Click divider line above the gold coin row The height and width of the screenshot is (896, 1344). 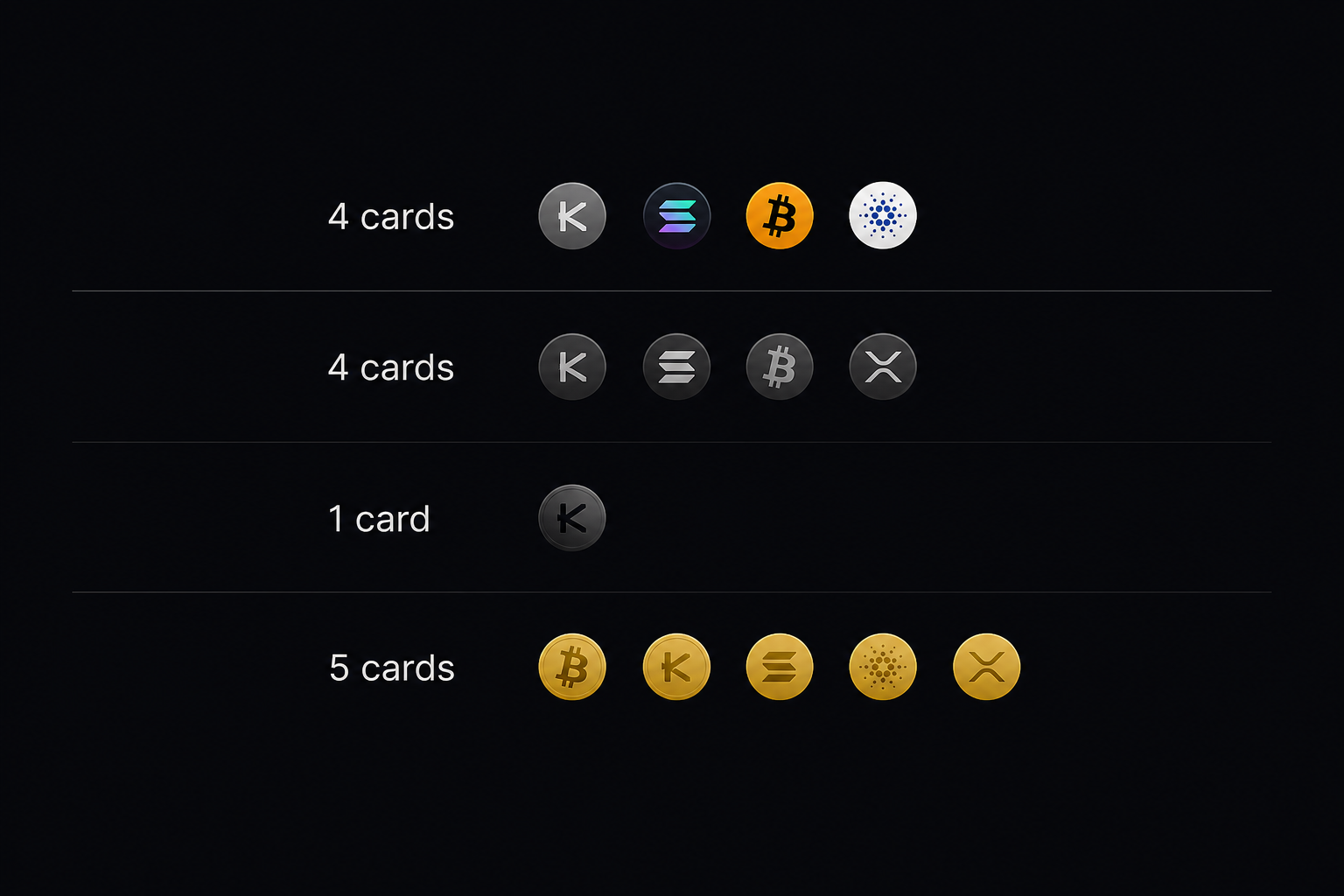(x=672, y=592)
